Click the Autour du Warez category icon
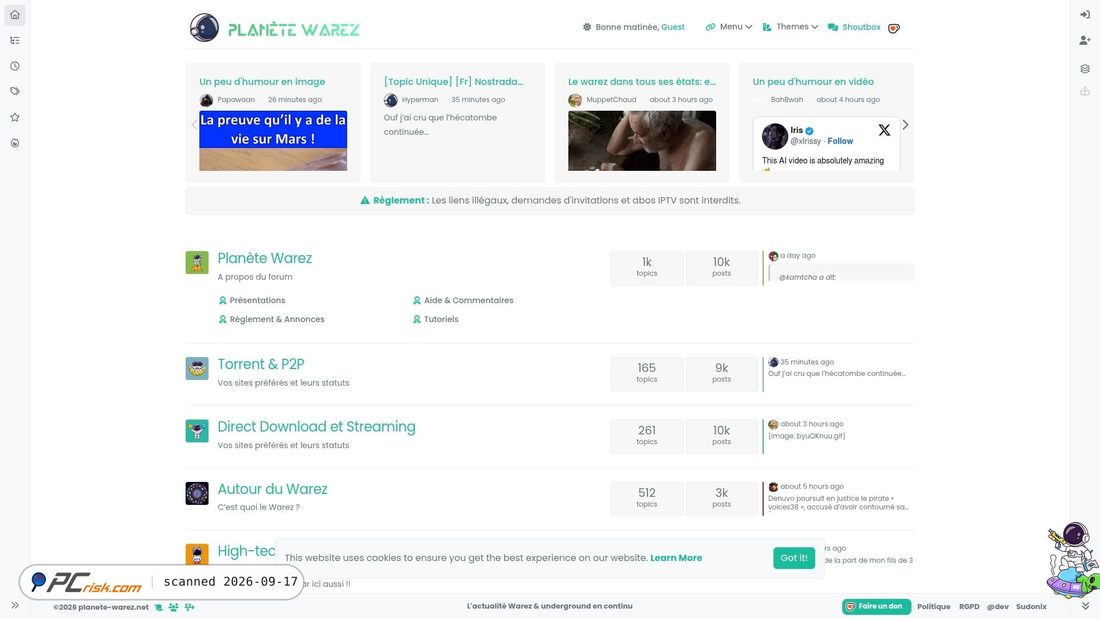The width and height of the screenshot is (1100, 619). click(x=197, y=493)
